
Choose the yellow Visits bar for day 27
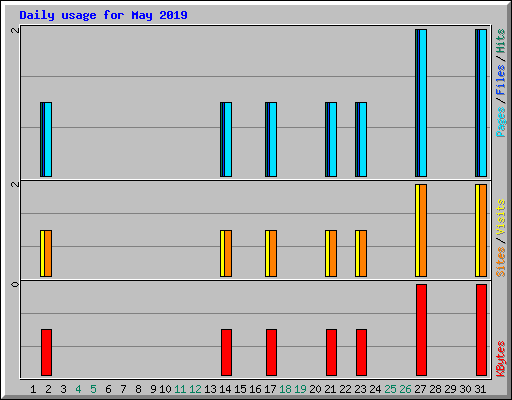(417, 230)
